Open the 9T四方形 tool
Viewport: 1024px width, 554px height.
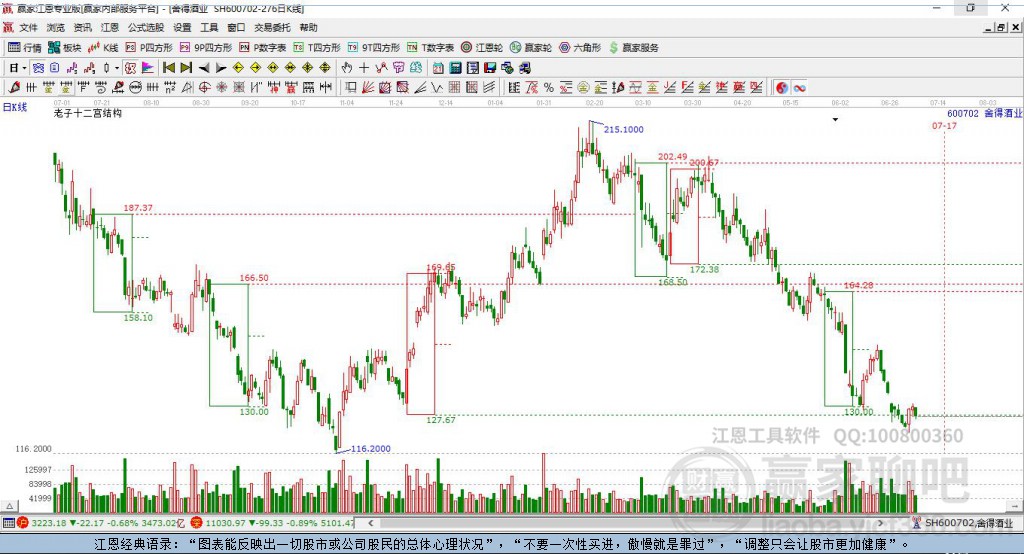(x=374, y=48)
